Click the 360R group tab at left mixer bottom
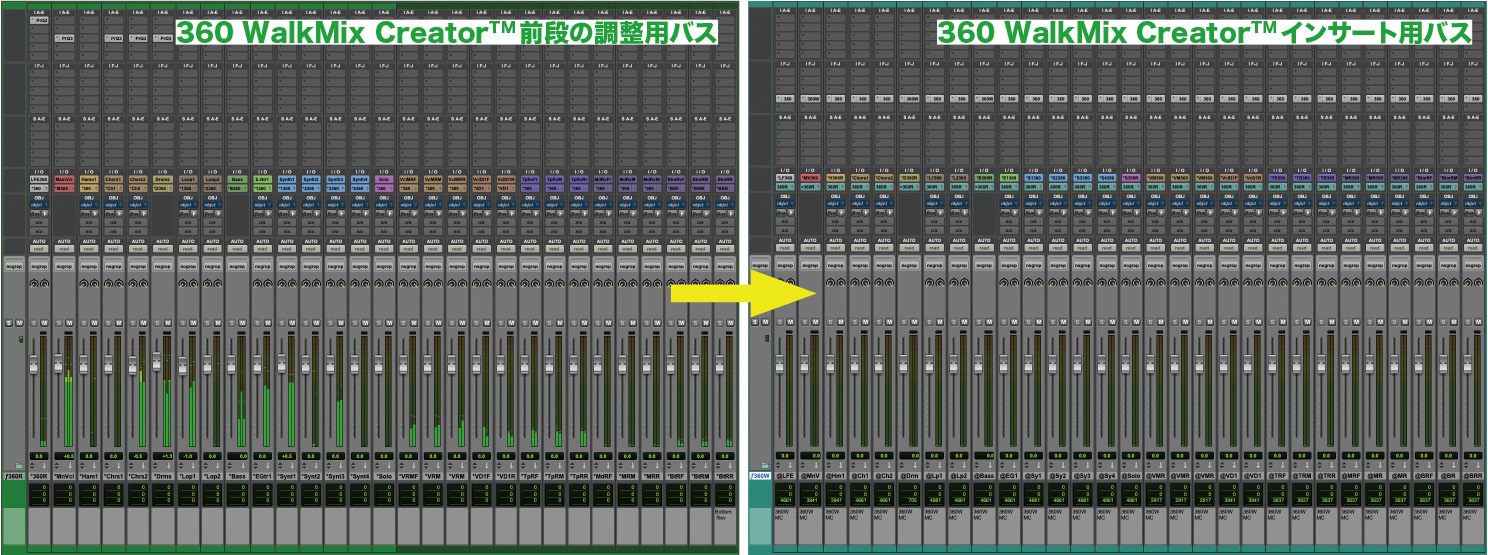 click(x=14, y=476)
